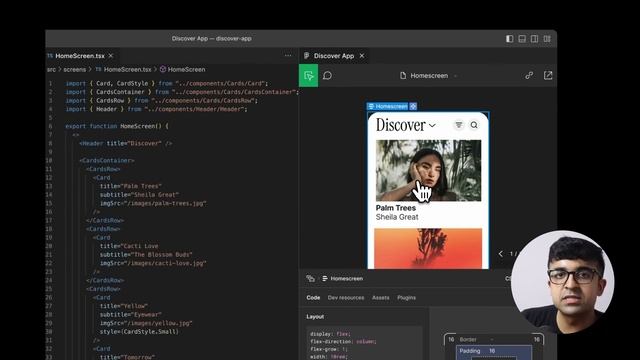Image resolution: width=640 pixels, height=360 pixels.
Task: Click the search magnifier in Discover header
Action: click(x=474, y=125)
